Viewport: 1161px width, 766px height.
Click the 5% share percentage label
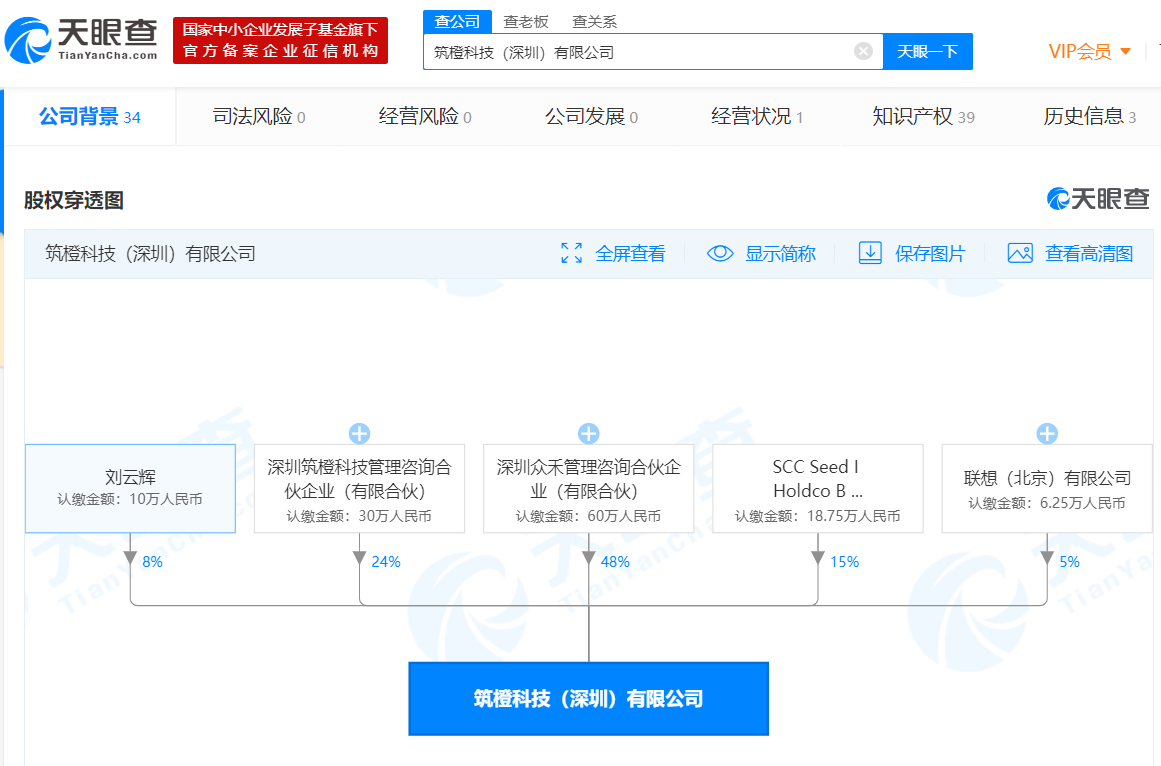1069,562
